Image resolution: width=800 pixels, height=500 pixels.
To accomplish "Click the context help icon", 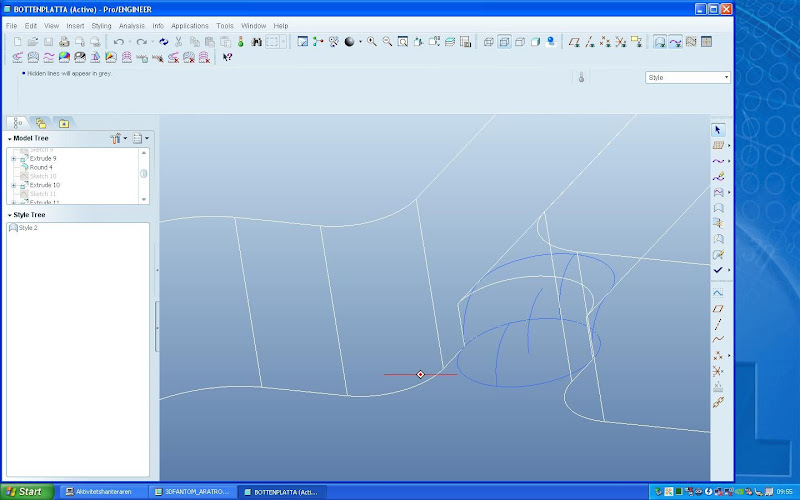I will coord(227,57).
